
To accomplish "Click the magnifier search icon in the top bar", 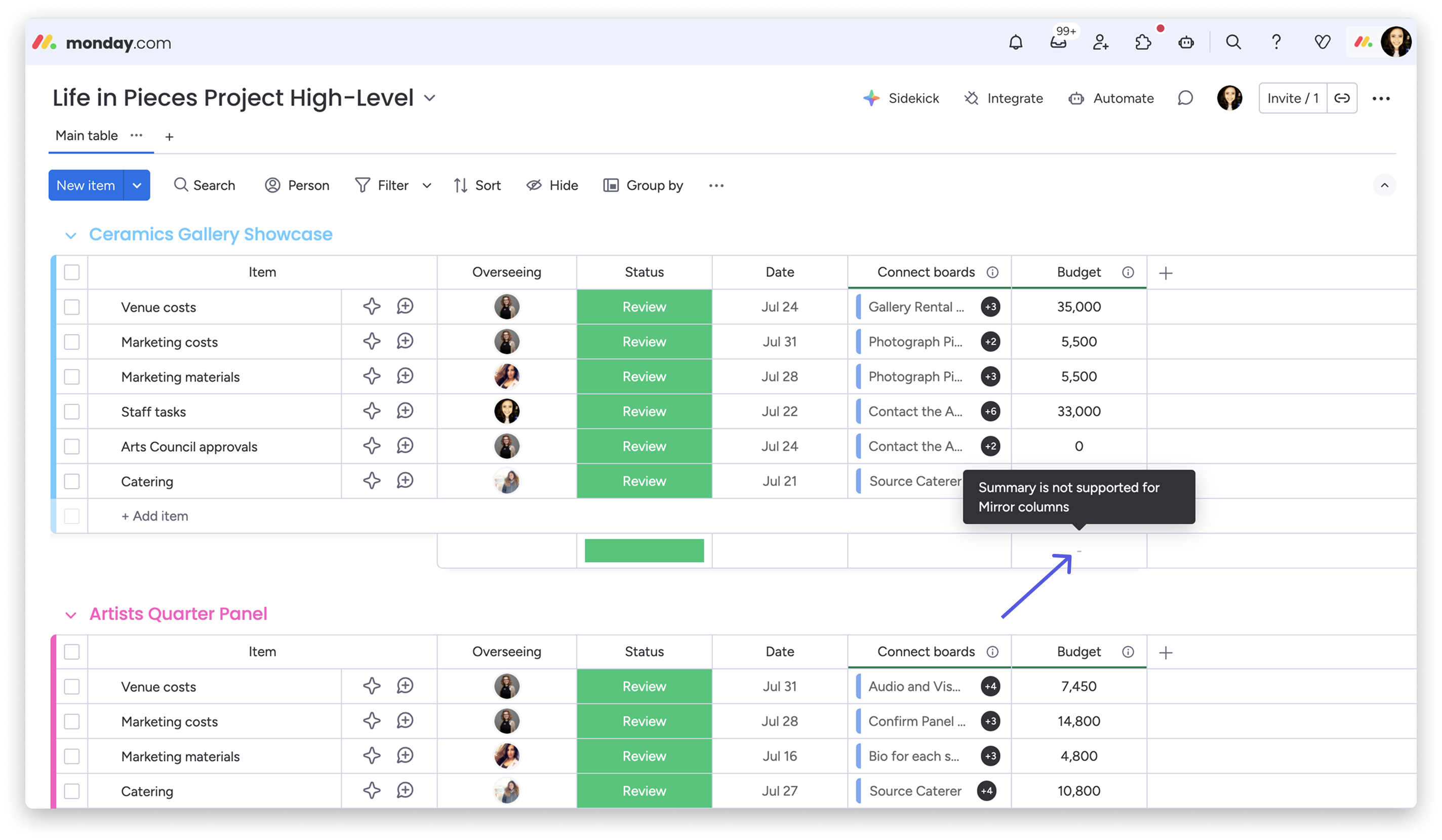I will click(x=1233, y=43).
